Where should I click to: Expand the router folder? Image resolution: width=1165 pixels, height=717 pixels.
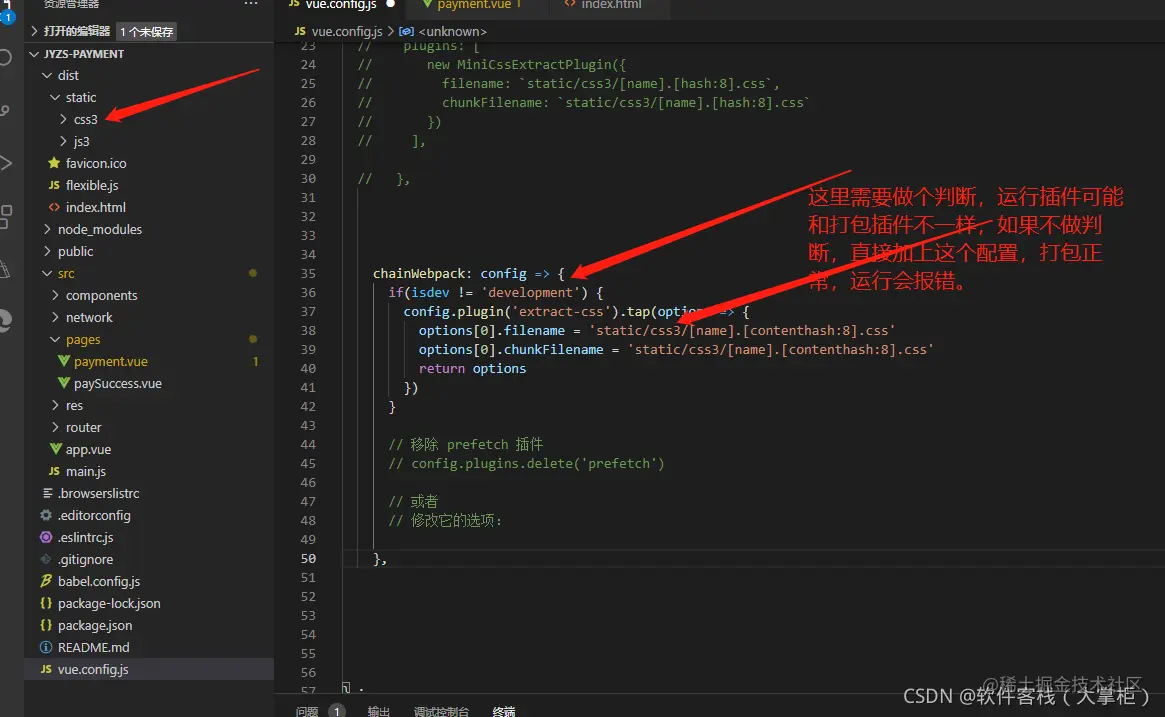[55, 427]
